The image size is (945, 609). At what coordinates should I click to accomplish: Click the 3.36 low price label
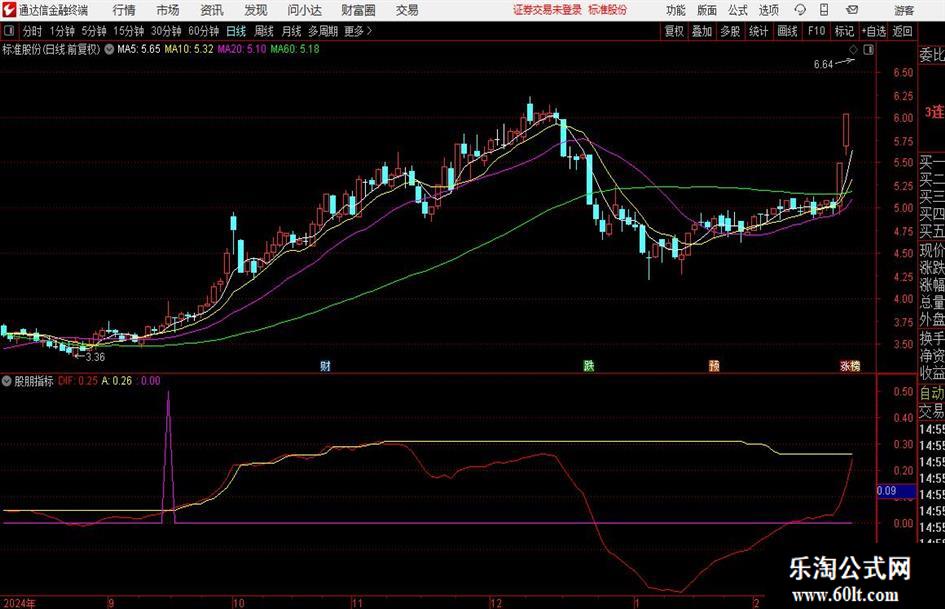(95, 357)
